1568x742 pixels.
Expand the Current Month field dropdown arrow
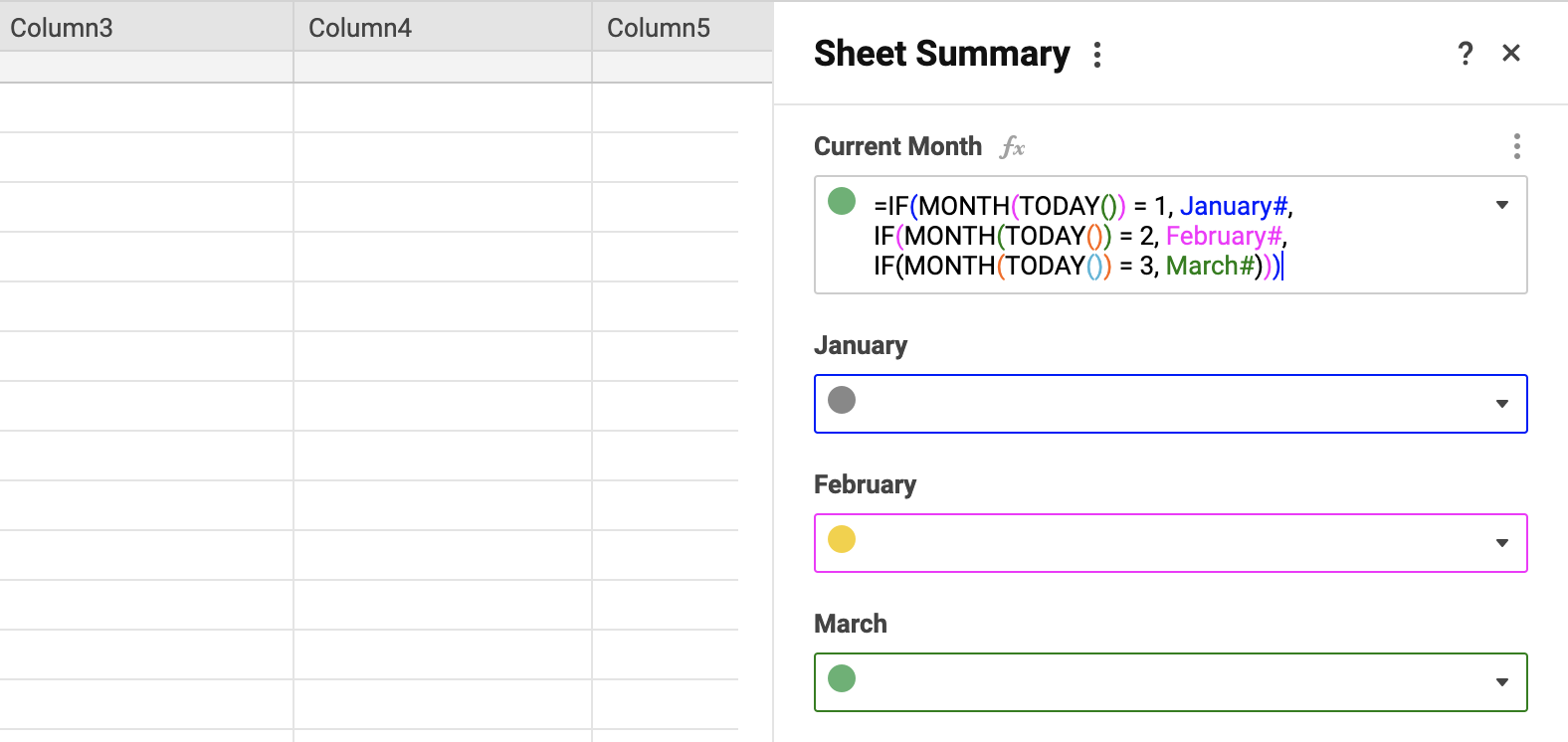click(1502, 206)
